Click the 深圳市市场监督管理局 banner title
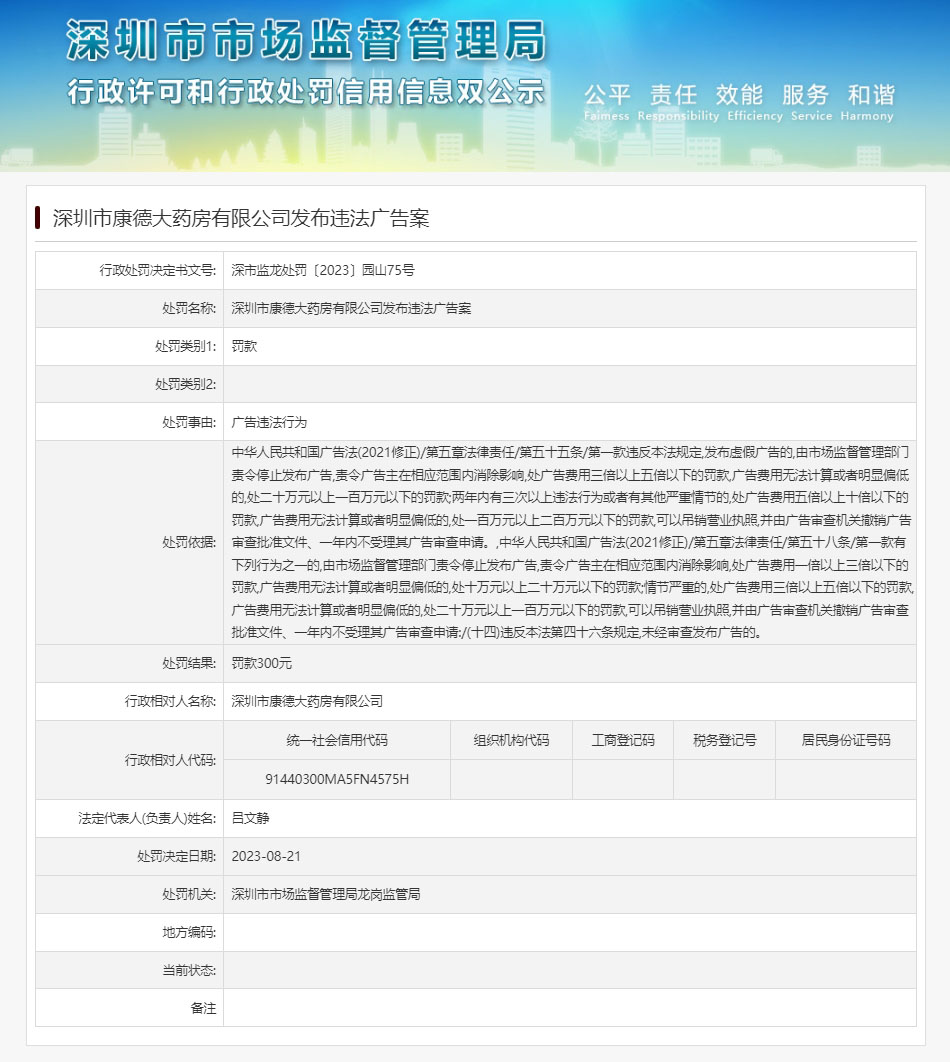The image size is (950, 1062). click(x=306, y=40)
